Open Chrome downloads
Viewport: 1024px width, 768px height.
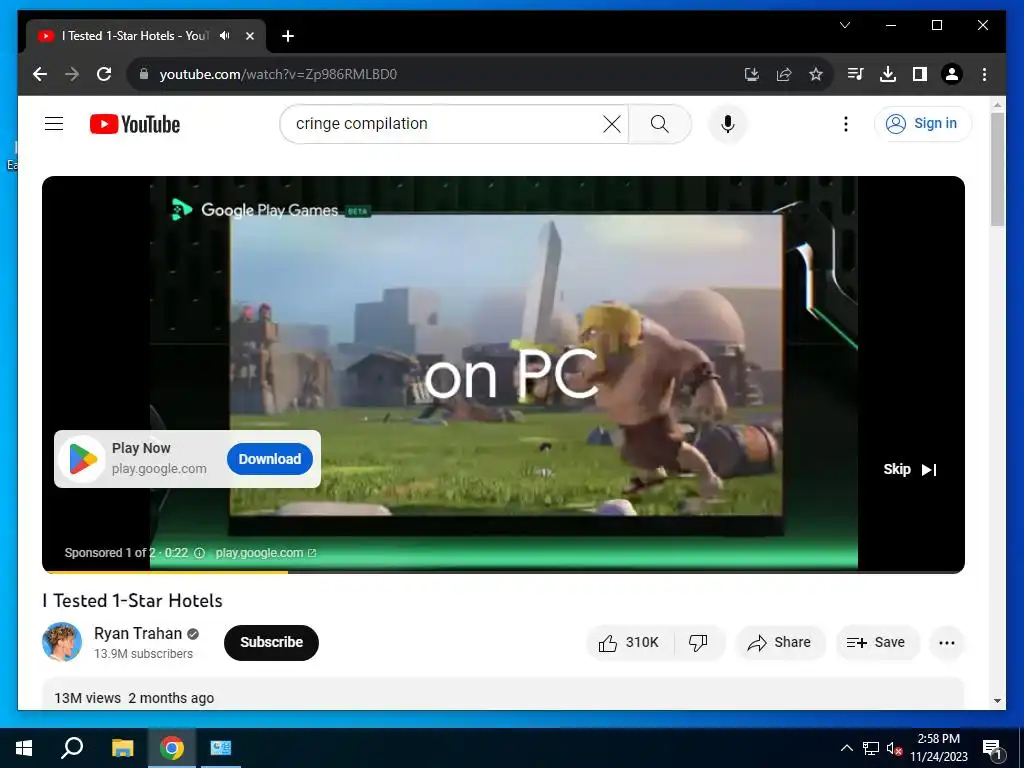[x=888, y=74]
